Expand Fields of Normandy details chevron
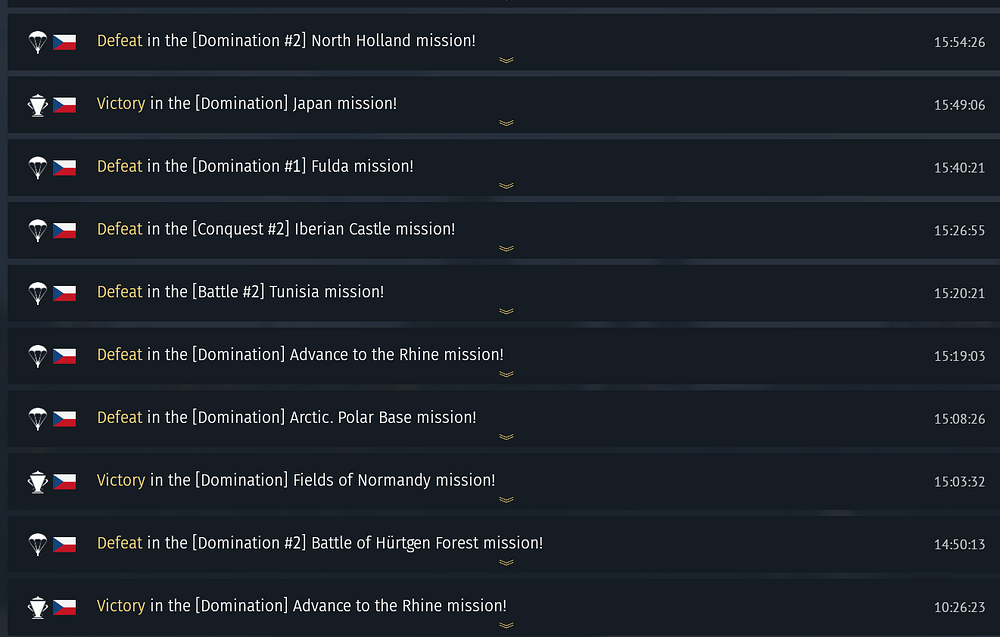 [x=506, y=500]
